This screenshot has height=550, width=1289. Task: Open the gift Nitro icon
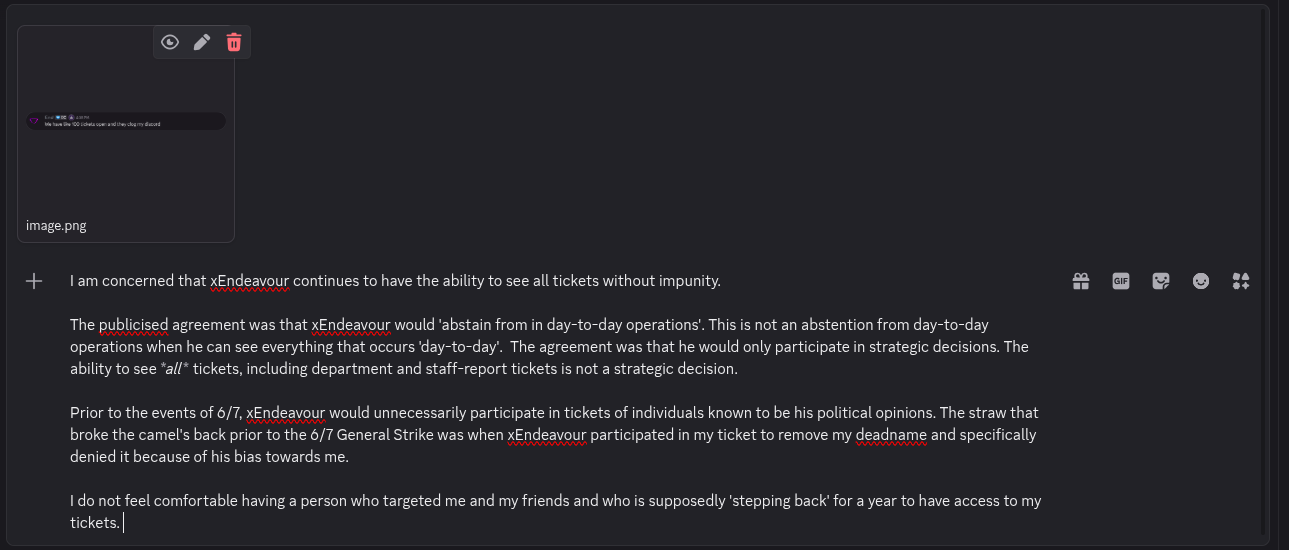tap(1081, 281)
